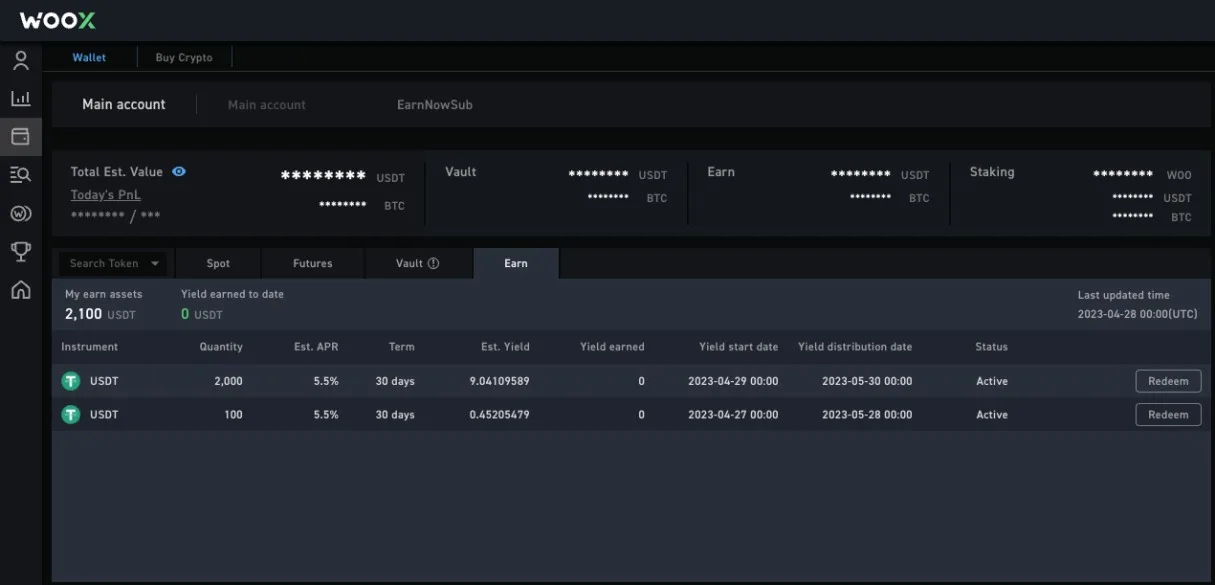Open the trading chart sidebar icon

(20, 98)
